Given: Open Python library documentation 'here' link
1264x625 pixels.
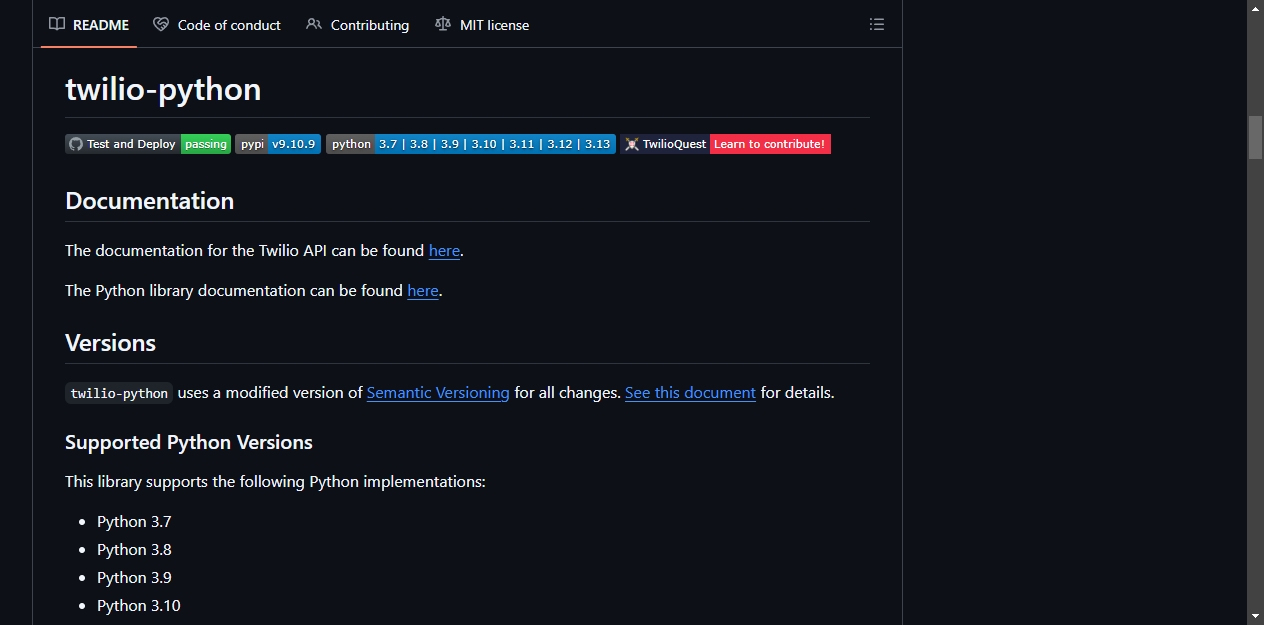Looking at the screenshot, I should pyautogui.click(x=423, y=291).
